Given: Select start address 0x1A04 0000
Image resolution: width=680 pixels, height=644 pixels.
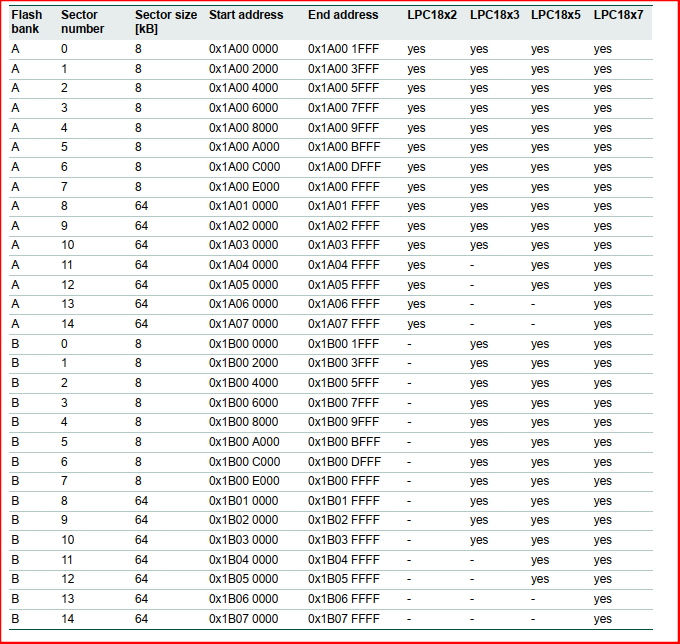Looking at the screenshot, I should [243, 265].
